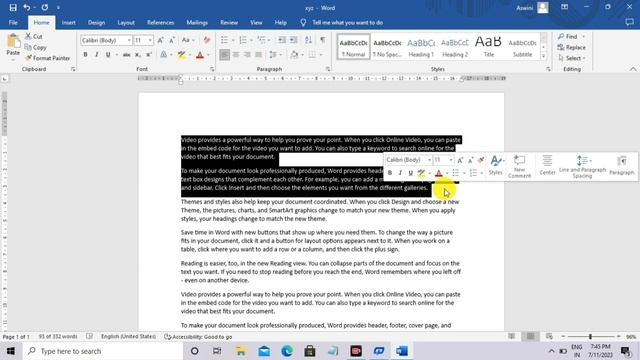This screenshot has height=360, width=640.
Task: Decrease font size with the ribbon Shrink Font icon
Action: pyautogui.click(x=172, y=40)
